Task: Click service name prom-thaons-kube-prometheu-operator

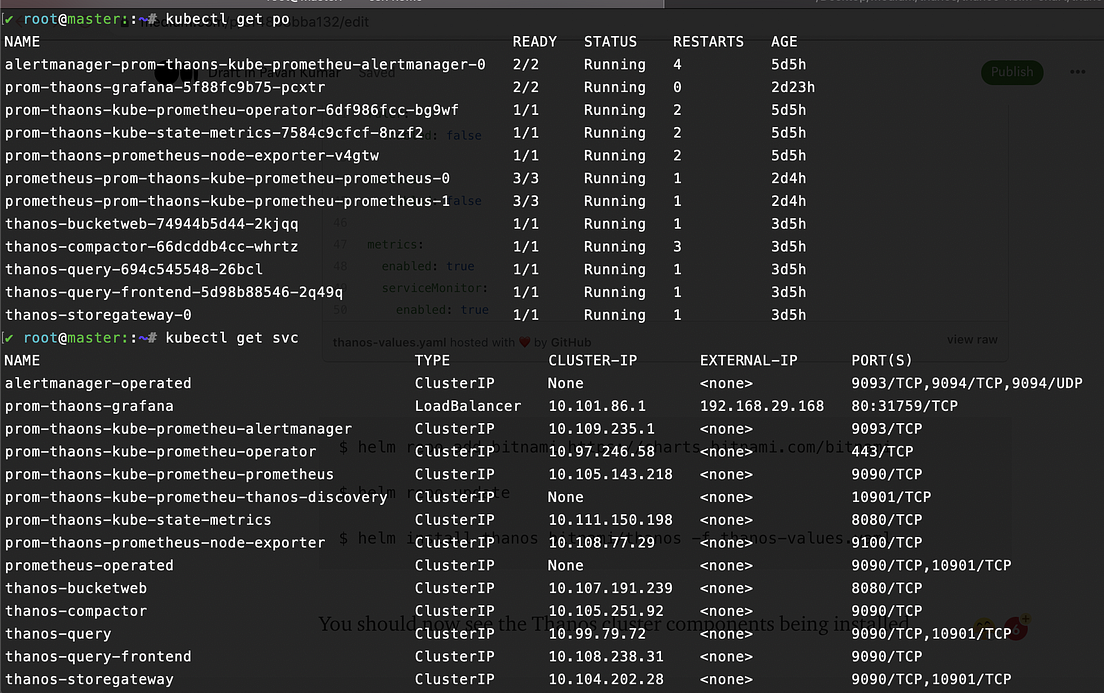Action: pyautogui.click(x=161, y=451)
